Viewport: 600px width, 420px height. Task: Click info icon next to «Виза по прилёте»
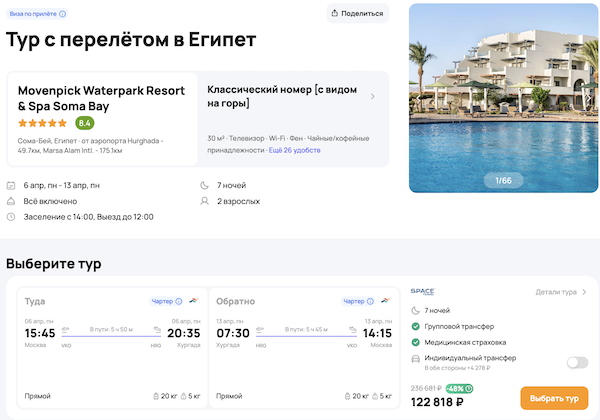tap(63, 14)
